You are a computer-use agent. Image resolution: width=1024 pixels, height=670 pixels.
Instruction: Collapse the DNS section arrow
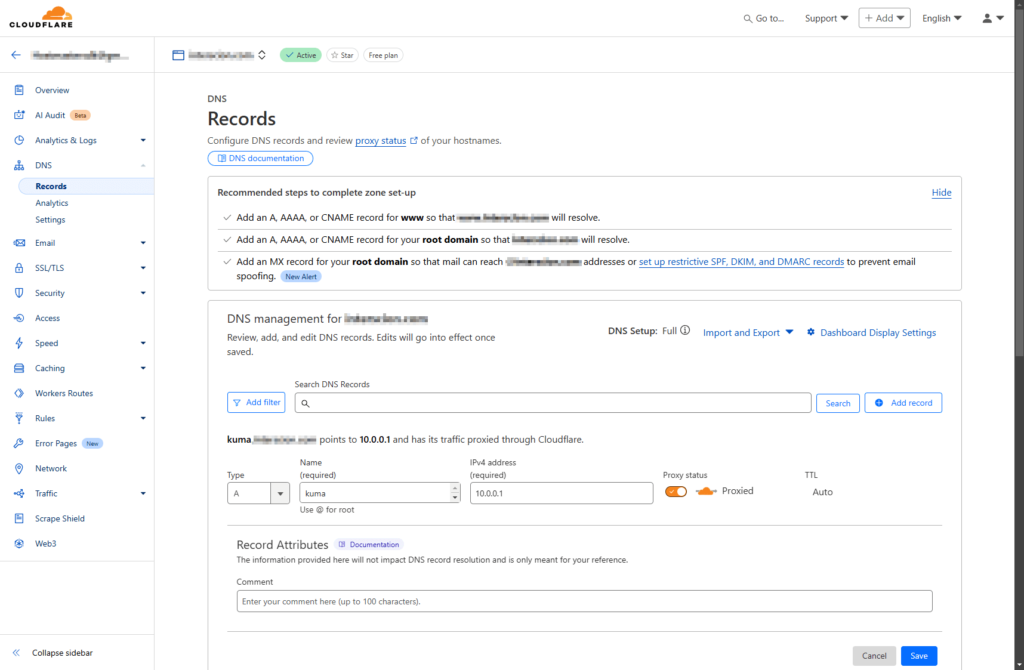[x=143, y=165]
